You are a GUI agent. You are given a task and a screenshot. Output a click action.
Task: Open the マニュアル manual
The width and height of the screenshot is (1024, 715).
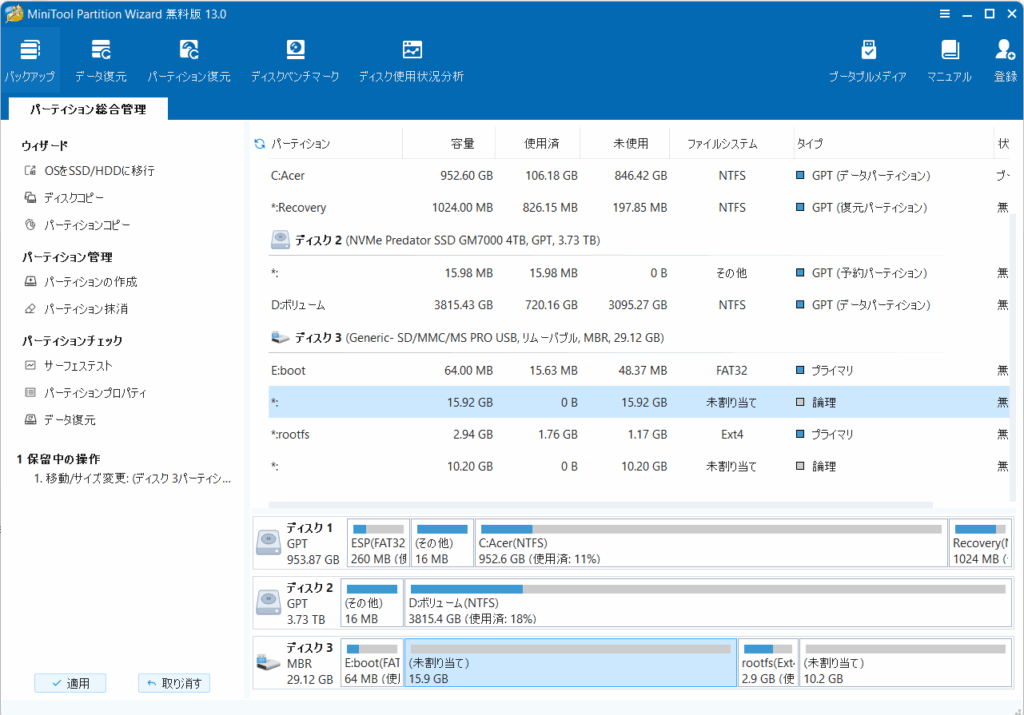coord(949,60)
